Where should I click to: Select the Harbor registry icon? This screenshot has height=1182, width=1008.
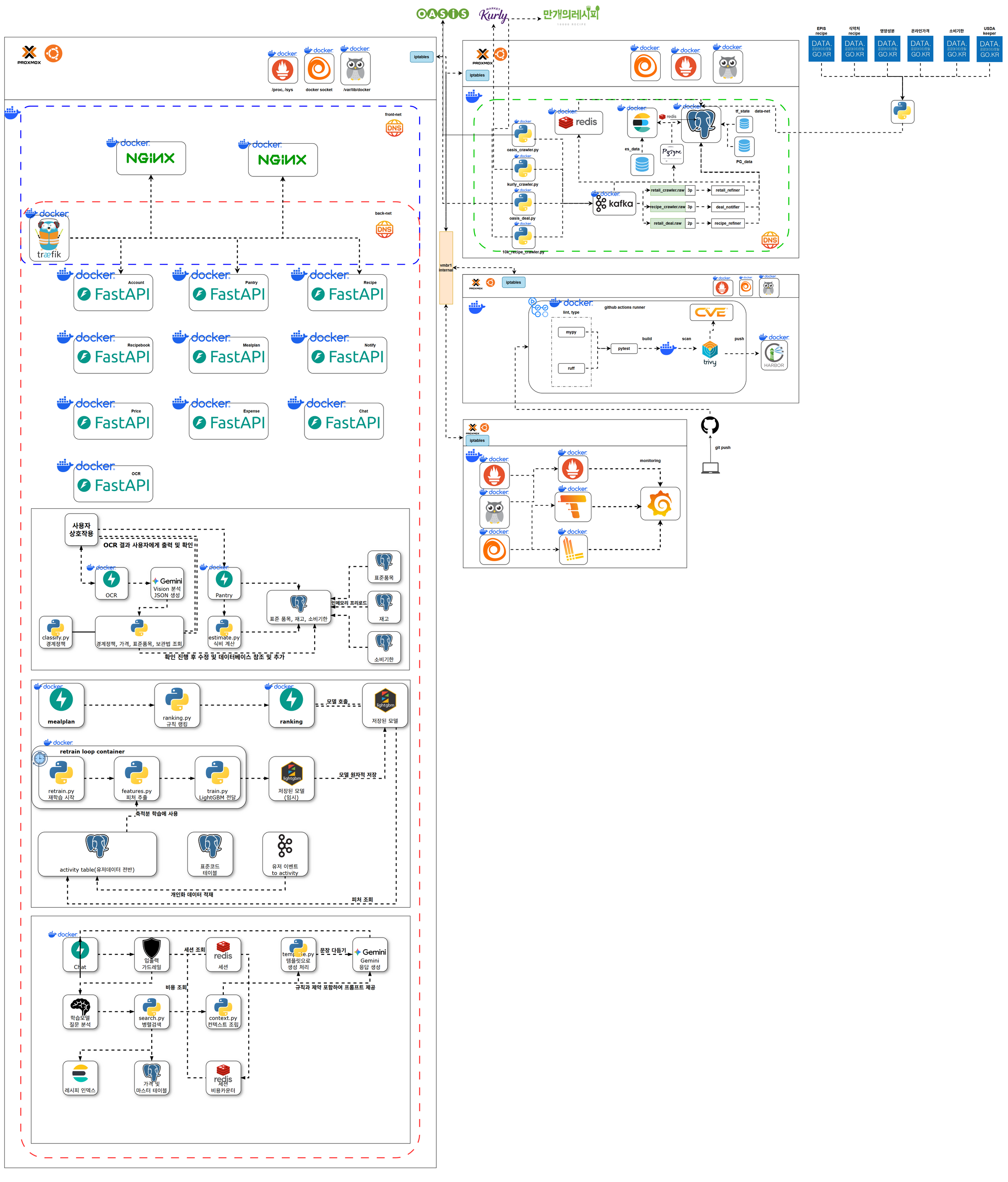[774, 355]
